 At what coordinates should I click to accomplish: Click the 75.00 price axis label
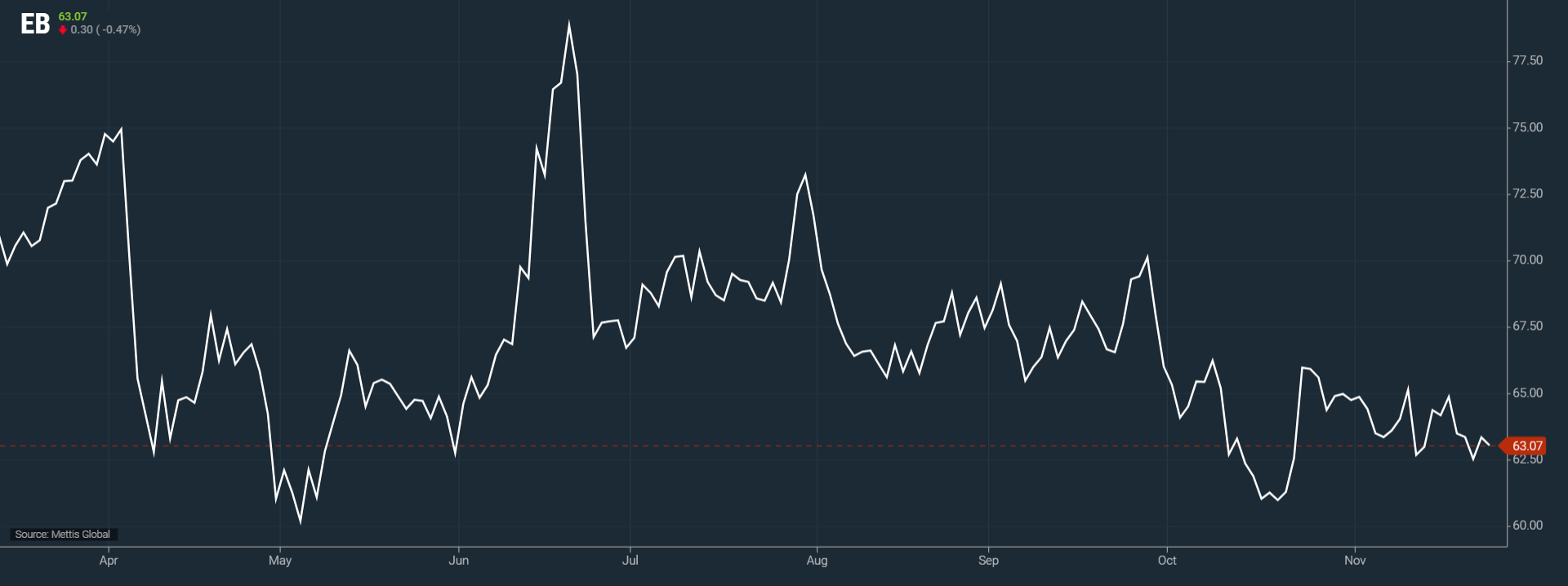click(1527, 127)
